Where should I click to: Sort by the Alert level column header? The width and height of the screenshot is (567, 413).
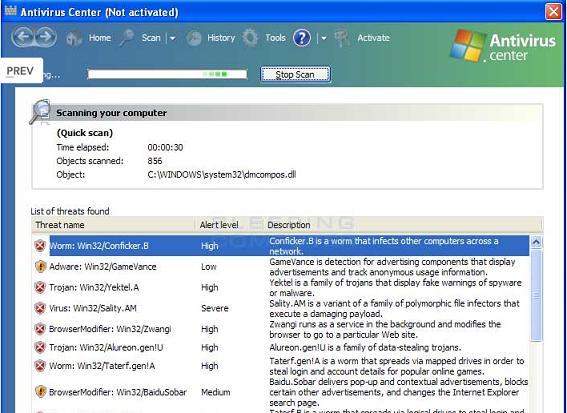point(229,225)
